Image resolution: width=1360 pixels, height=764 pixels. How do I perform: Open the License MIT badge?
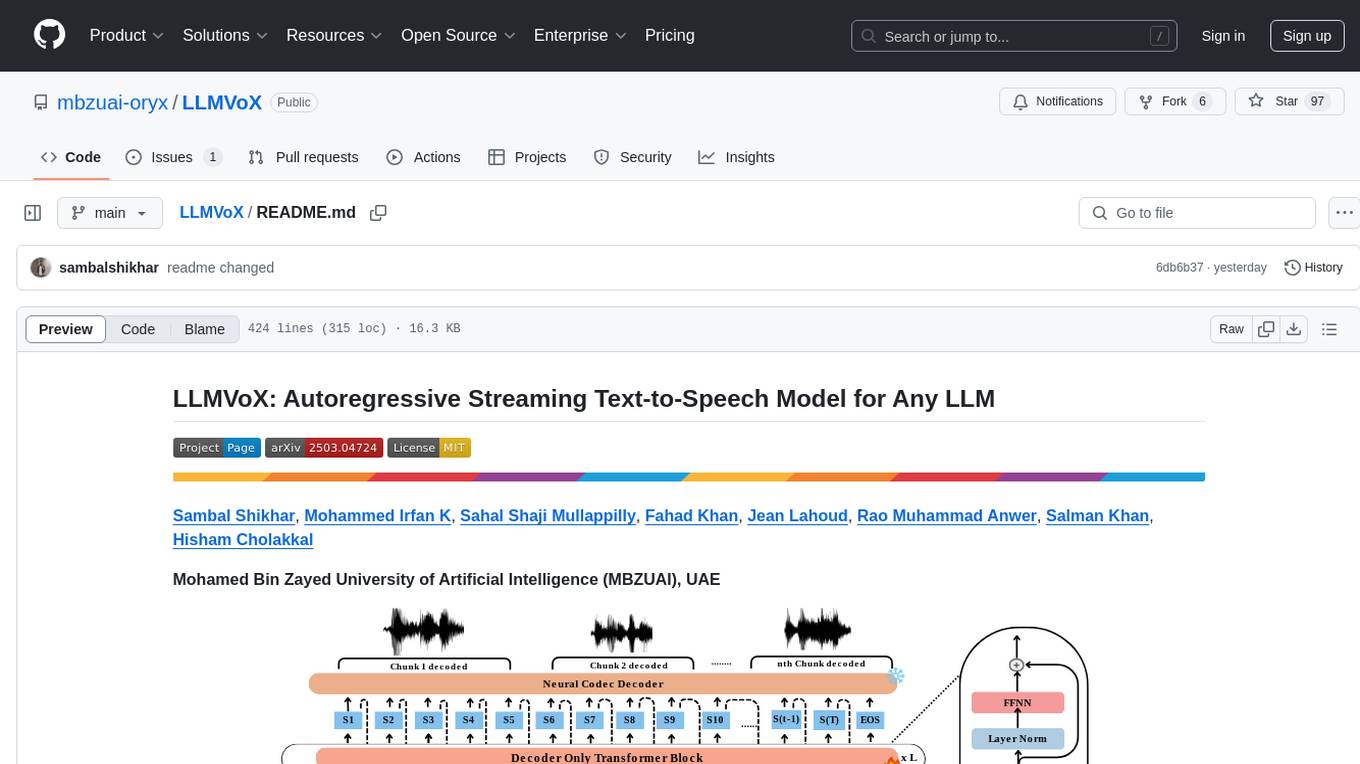coord(429,448)
